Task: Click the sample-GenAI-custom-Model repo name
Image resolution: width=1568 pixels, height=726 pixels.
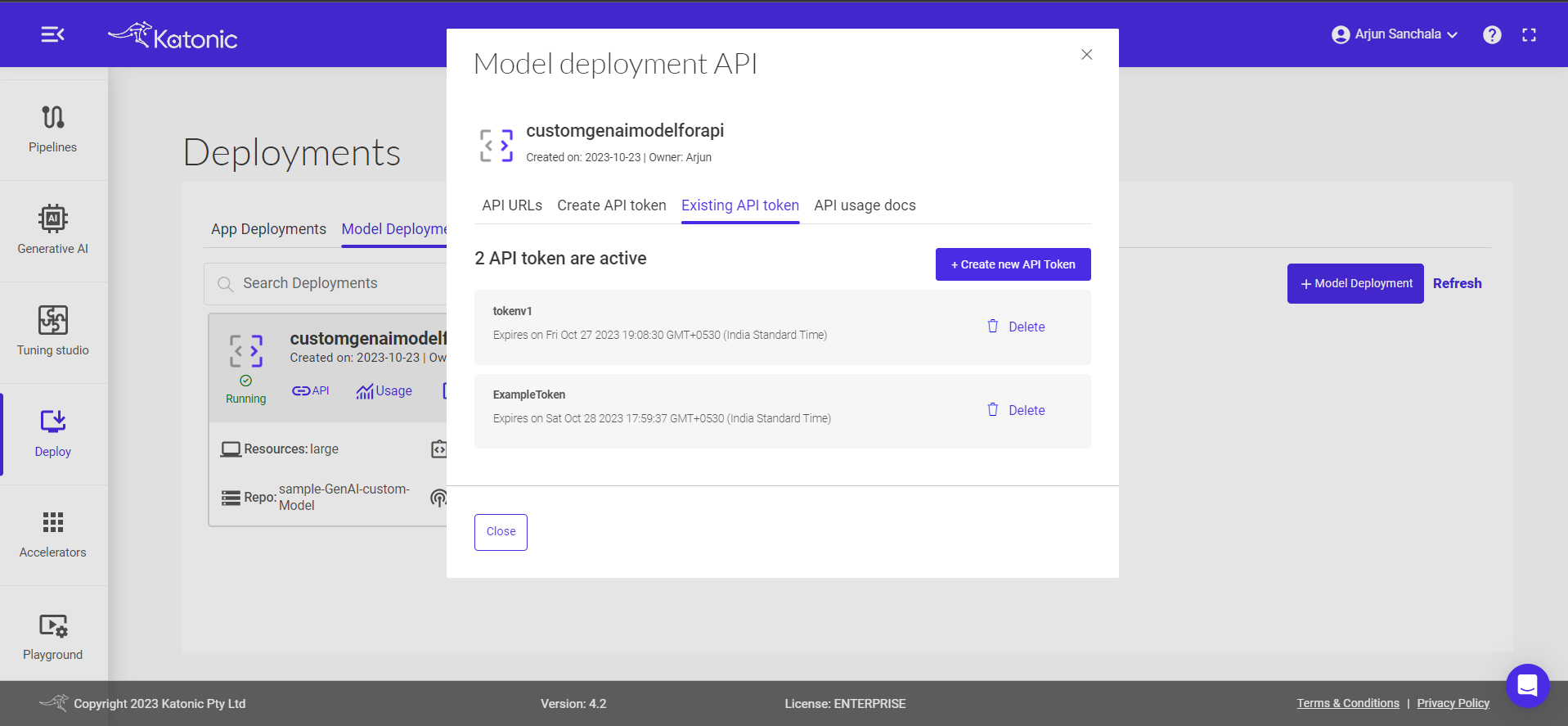Action: pyautogui.click(x=344, y=498)
